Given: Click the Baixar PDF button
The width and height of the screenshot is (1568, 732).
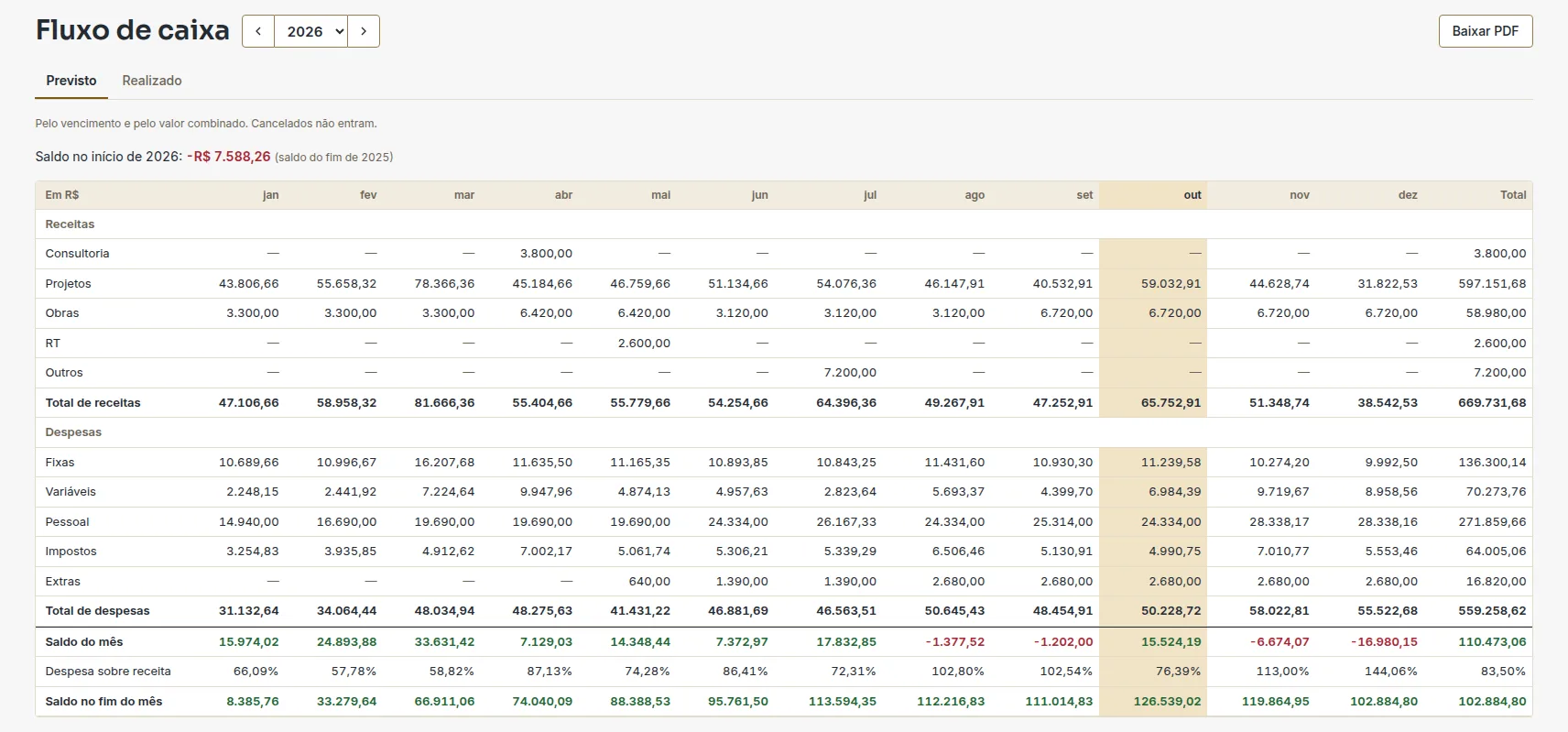Looking at the screenshot, I should 1486,31.
